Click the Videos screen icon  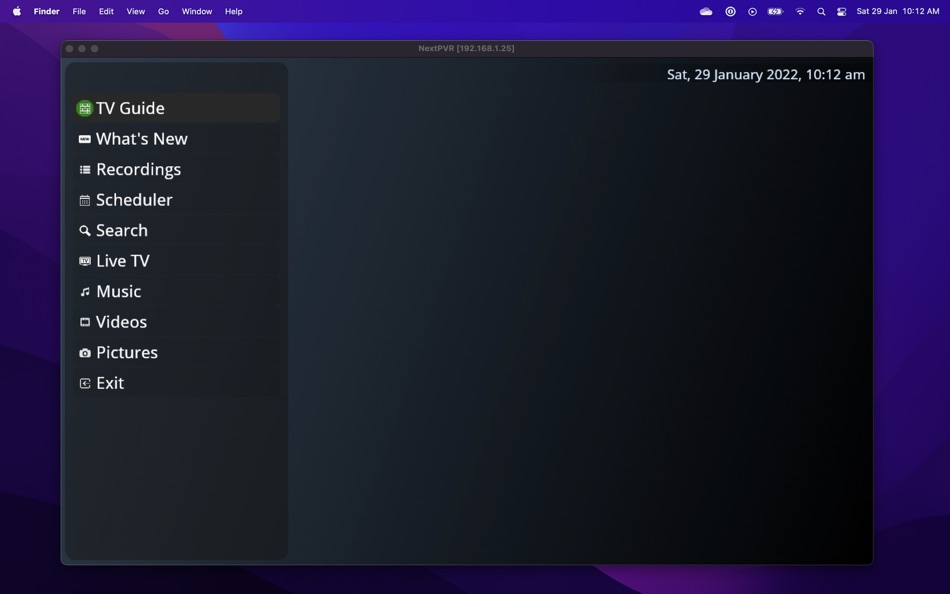(x=85, y=322)
